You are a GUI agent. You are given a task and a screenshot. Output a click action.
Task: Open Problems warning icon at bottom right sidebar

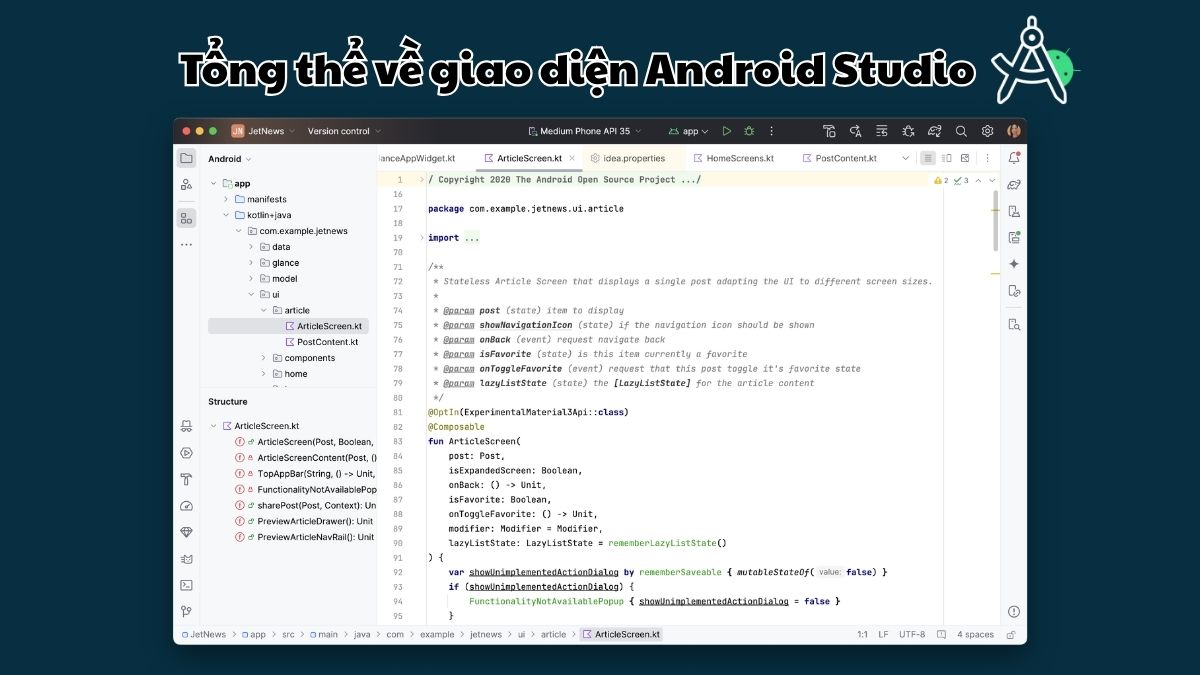pyautogui.click(x=1014, y=611)
